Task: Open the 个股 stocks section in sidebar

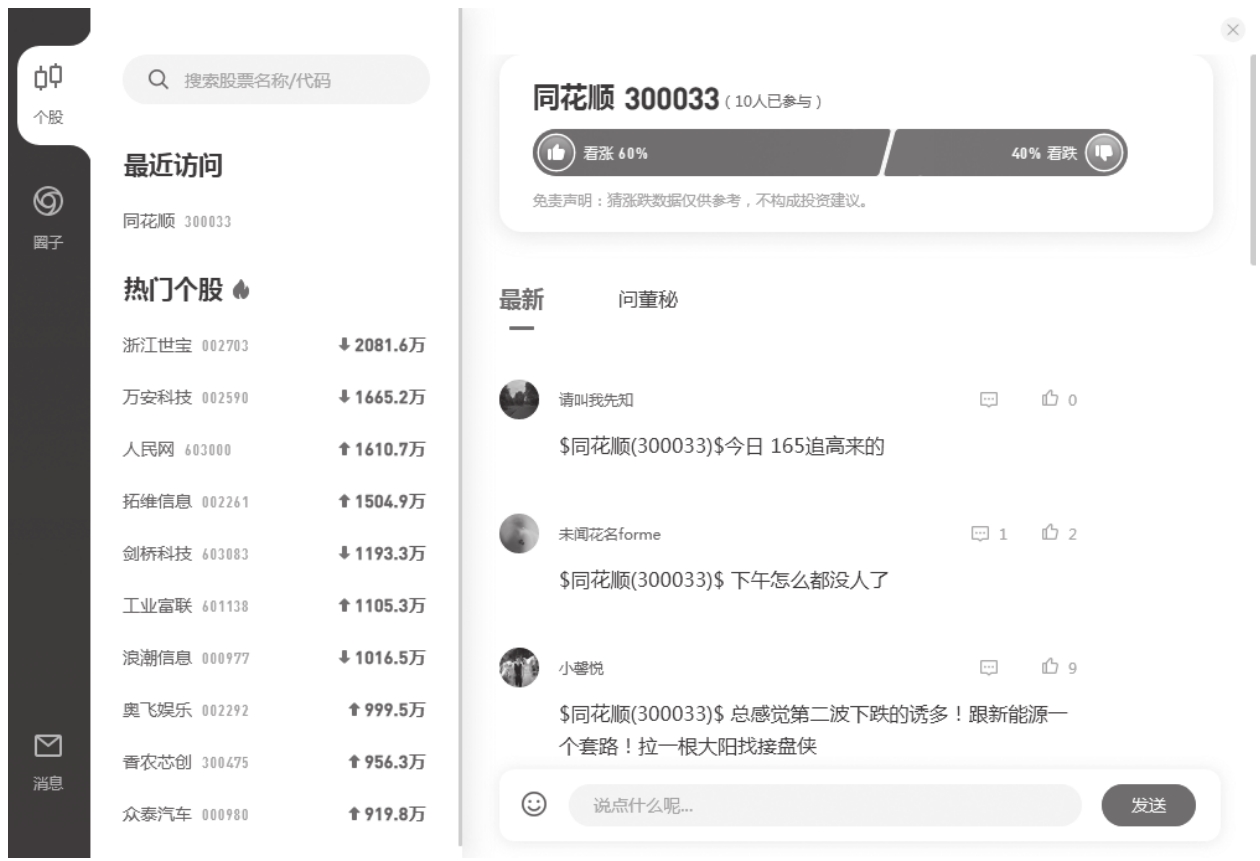Action: 48,94
